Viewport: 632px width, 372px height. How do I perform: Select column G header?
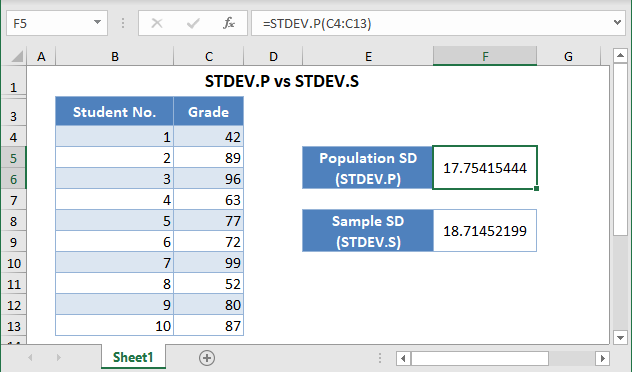(568, 56)
